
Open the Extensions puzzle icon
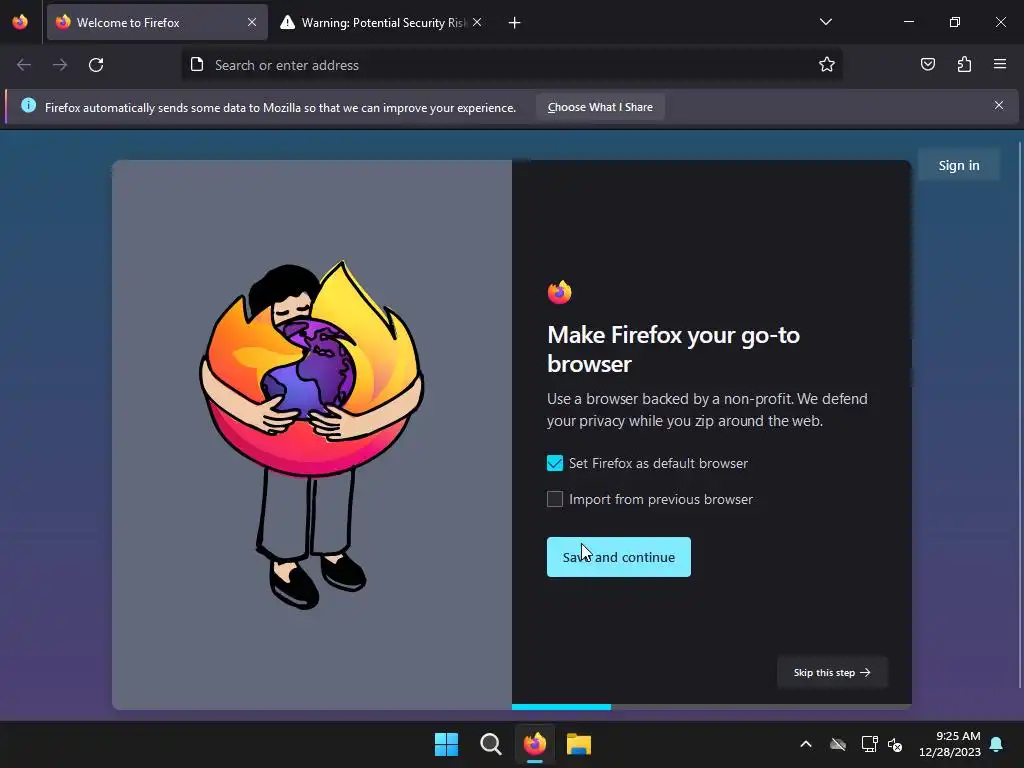pos(964,64)
